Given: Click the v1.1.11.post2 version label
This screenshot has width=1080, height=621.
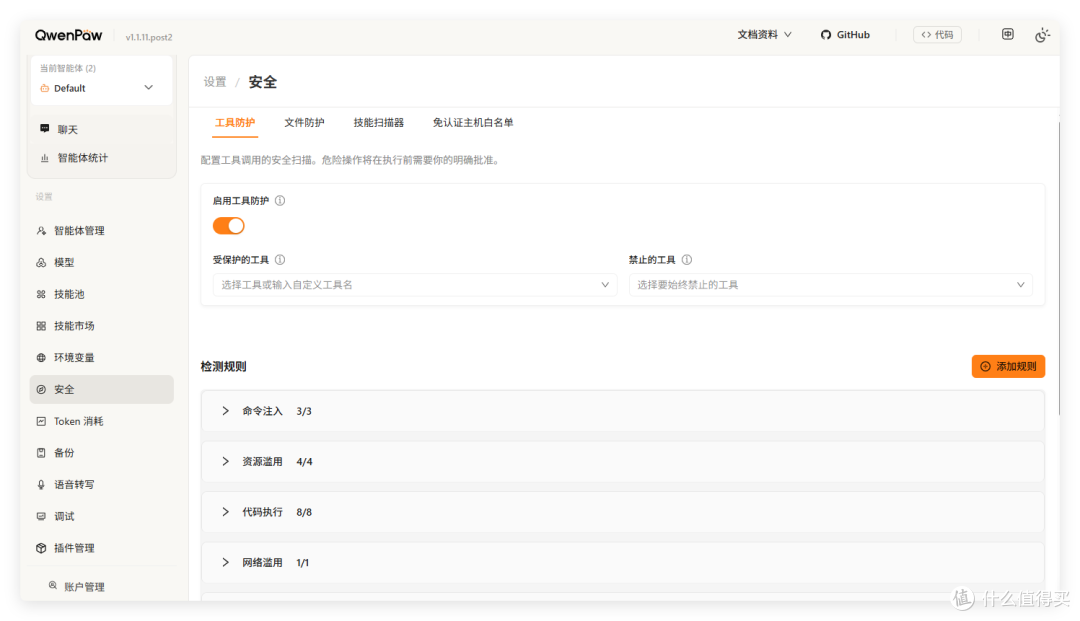Looking at the screenshot, I should 149,37.
